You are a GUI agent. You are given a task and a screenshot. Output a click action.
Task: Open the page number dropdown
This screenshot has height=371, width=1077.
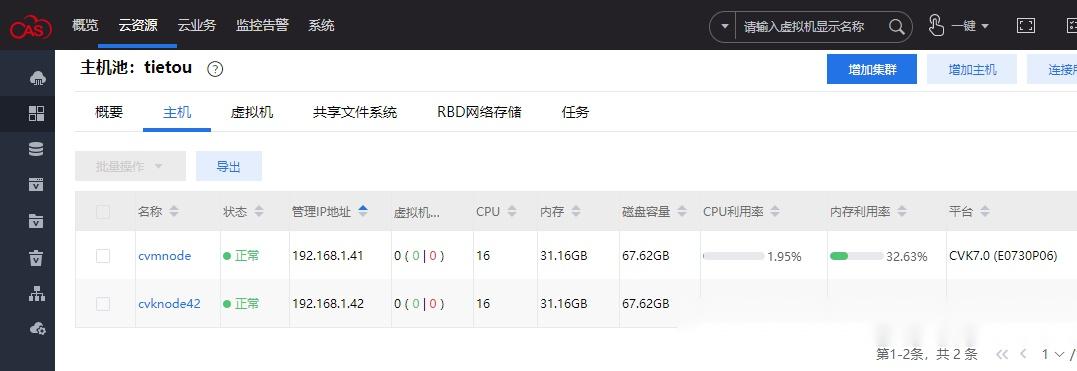click(x=1054, y=355)
